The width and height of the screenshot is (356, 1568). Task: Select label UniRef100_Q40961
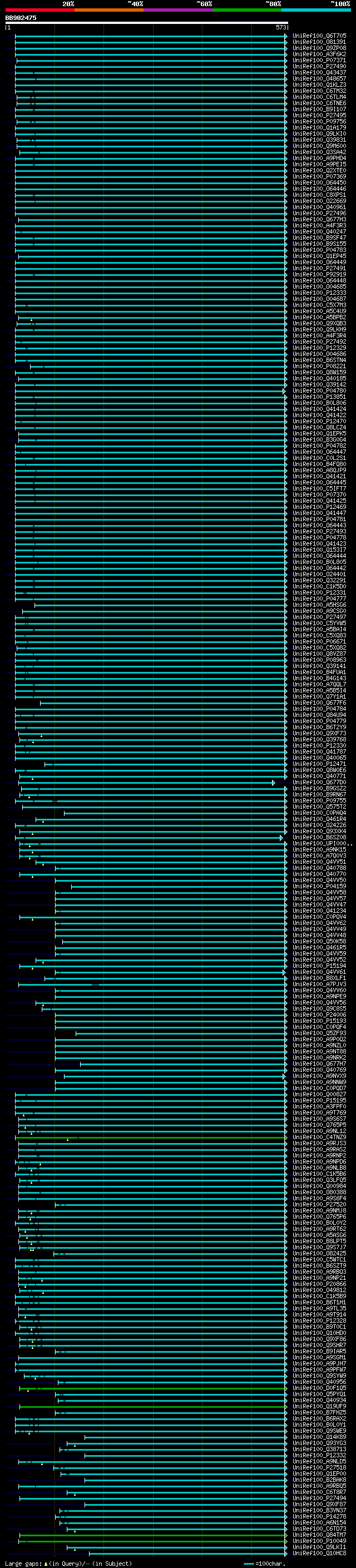click(319, 207)
